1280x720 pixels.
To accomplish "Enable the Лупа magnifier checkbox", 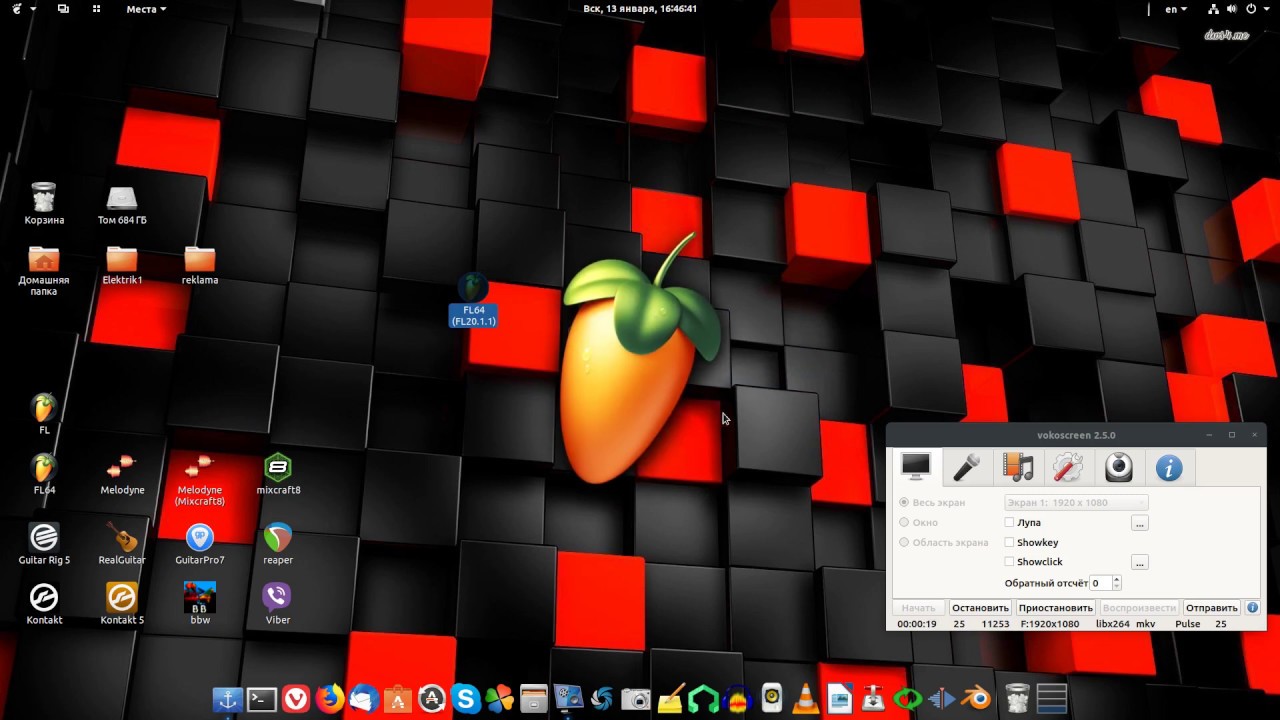I will click(x=1023, y=522).
